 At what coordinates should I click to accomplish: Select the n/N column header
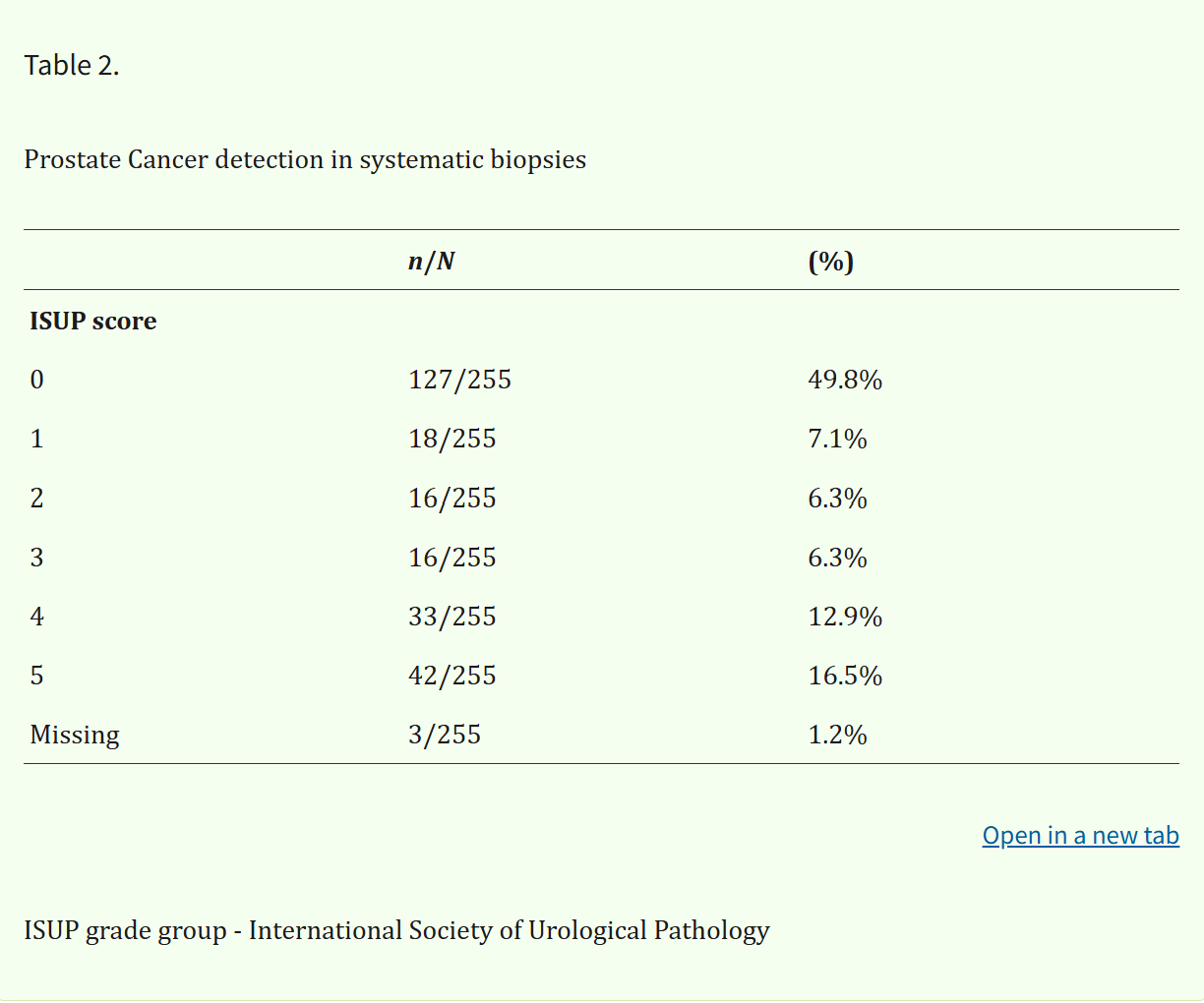(x=432, y=262)
